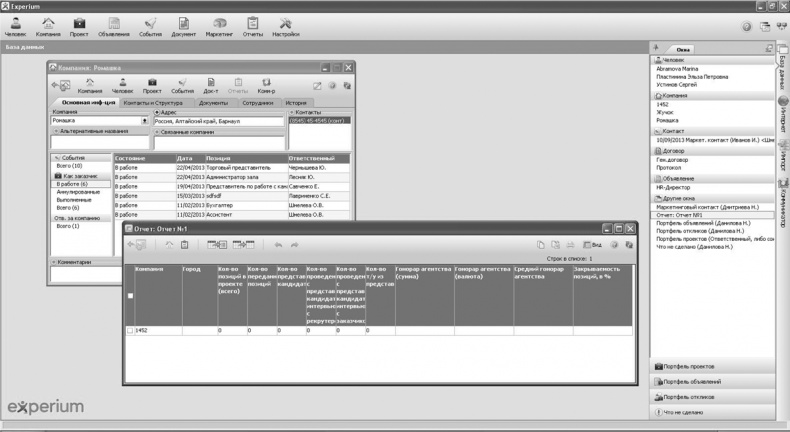
Task: Click the События icon in company window toolbar
Action: point(182,86)
